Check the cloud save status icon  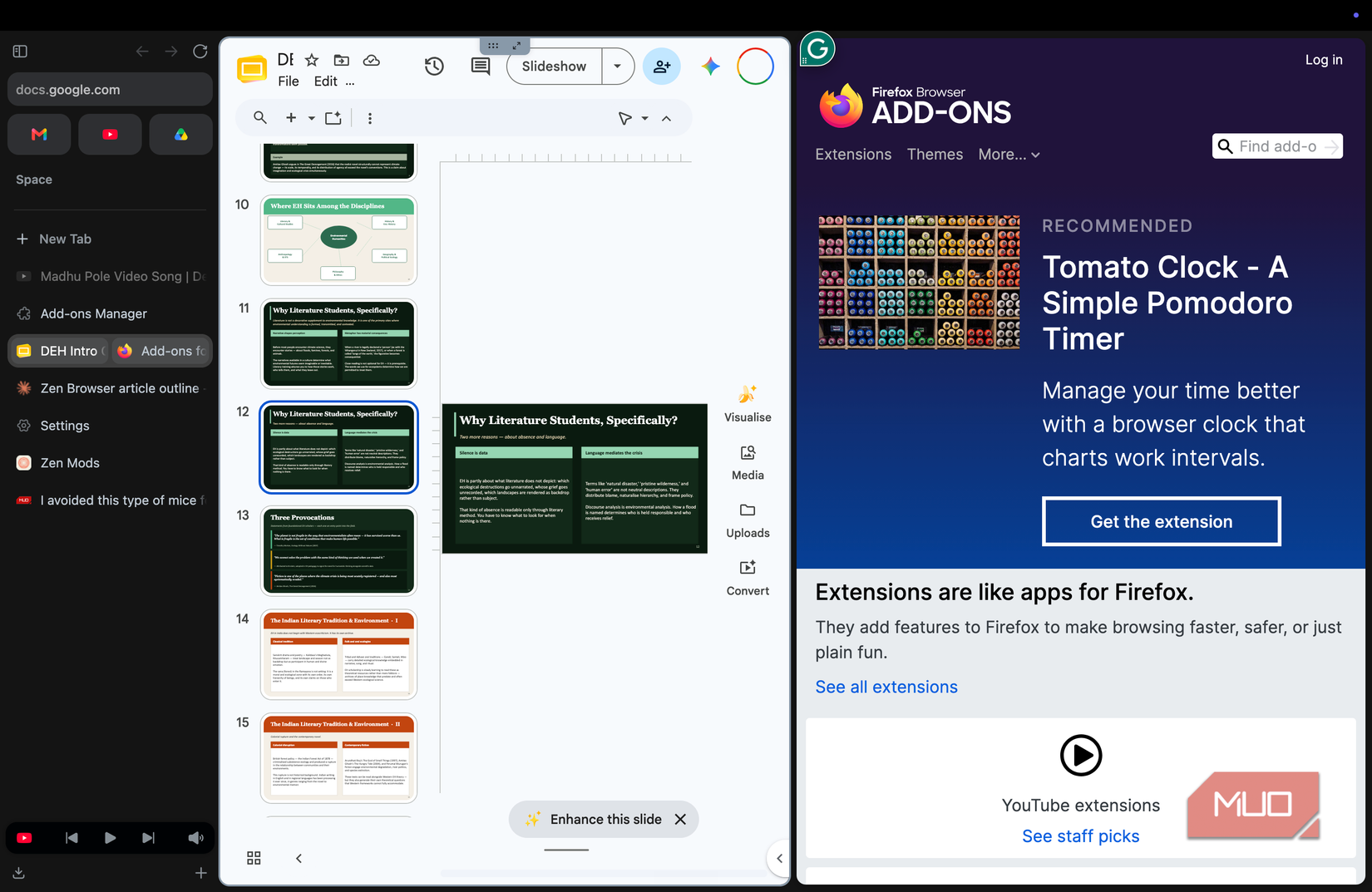point(372,60)
